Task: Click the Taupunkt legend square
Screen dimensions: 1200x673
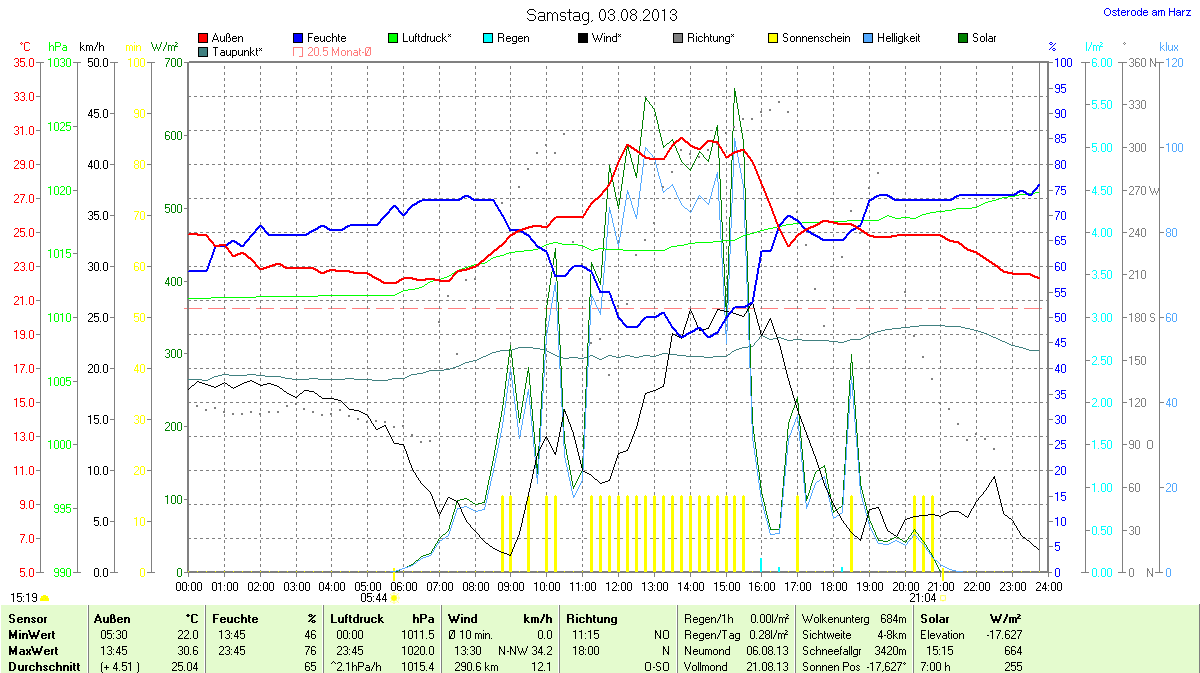Action: (204, 51)
